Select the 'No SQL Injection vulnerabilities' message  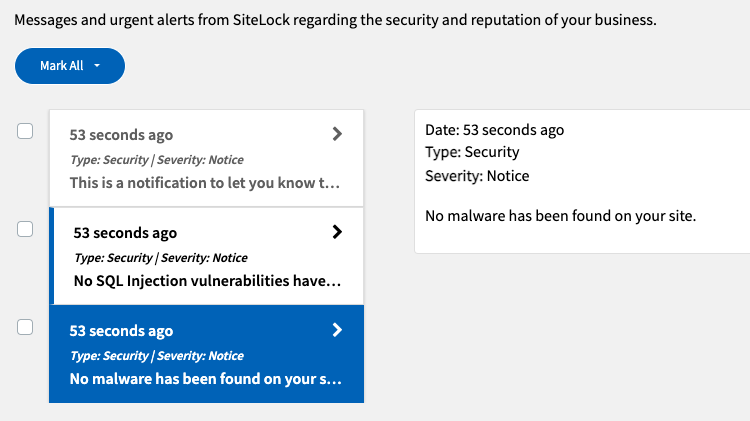click(206, 256)
